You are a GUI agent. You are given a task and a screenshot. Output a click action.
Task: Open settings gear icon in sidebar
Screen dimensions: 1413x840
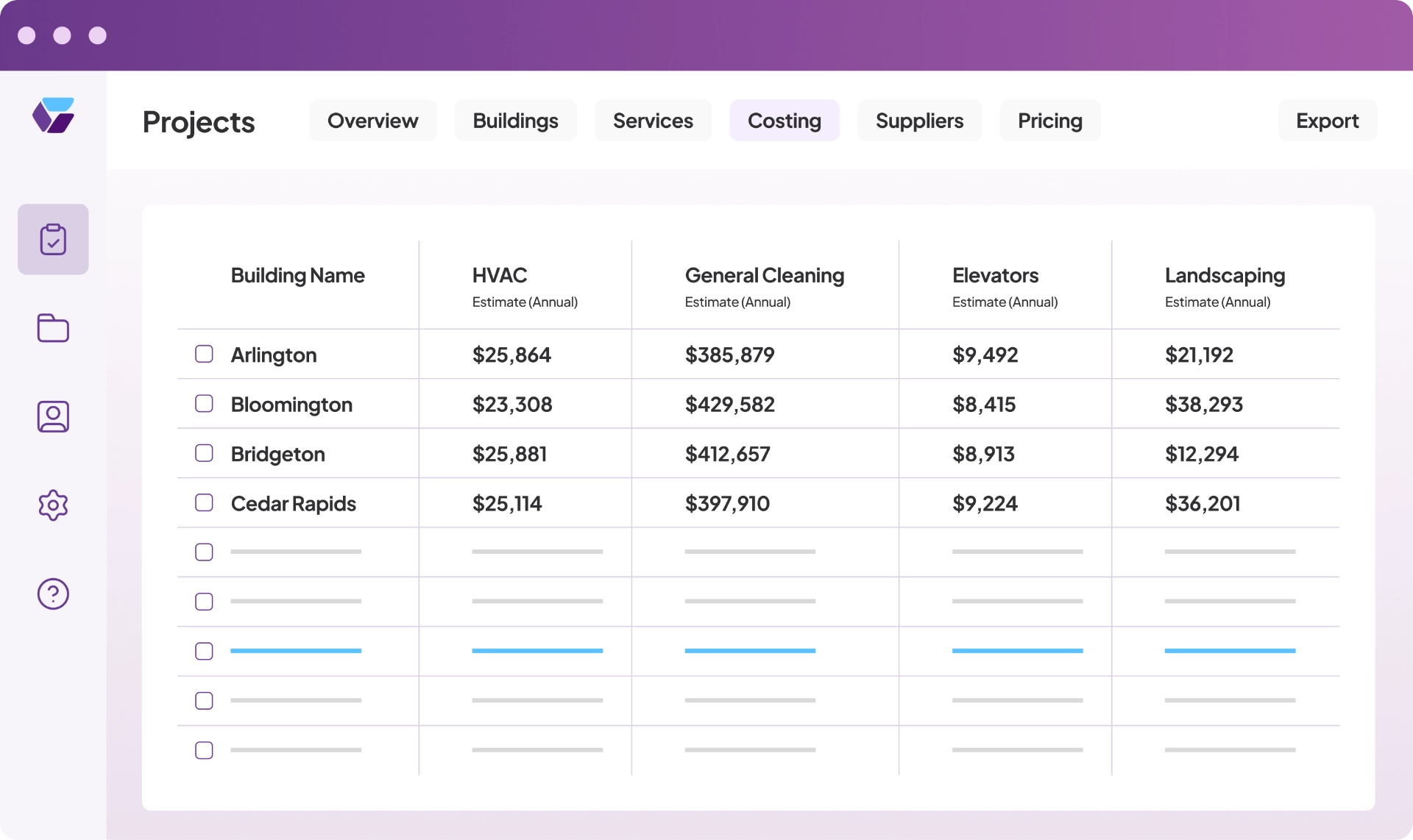[53, 505]
